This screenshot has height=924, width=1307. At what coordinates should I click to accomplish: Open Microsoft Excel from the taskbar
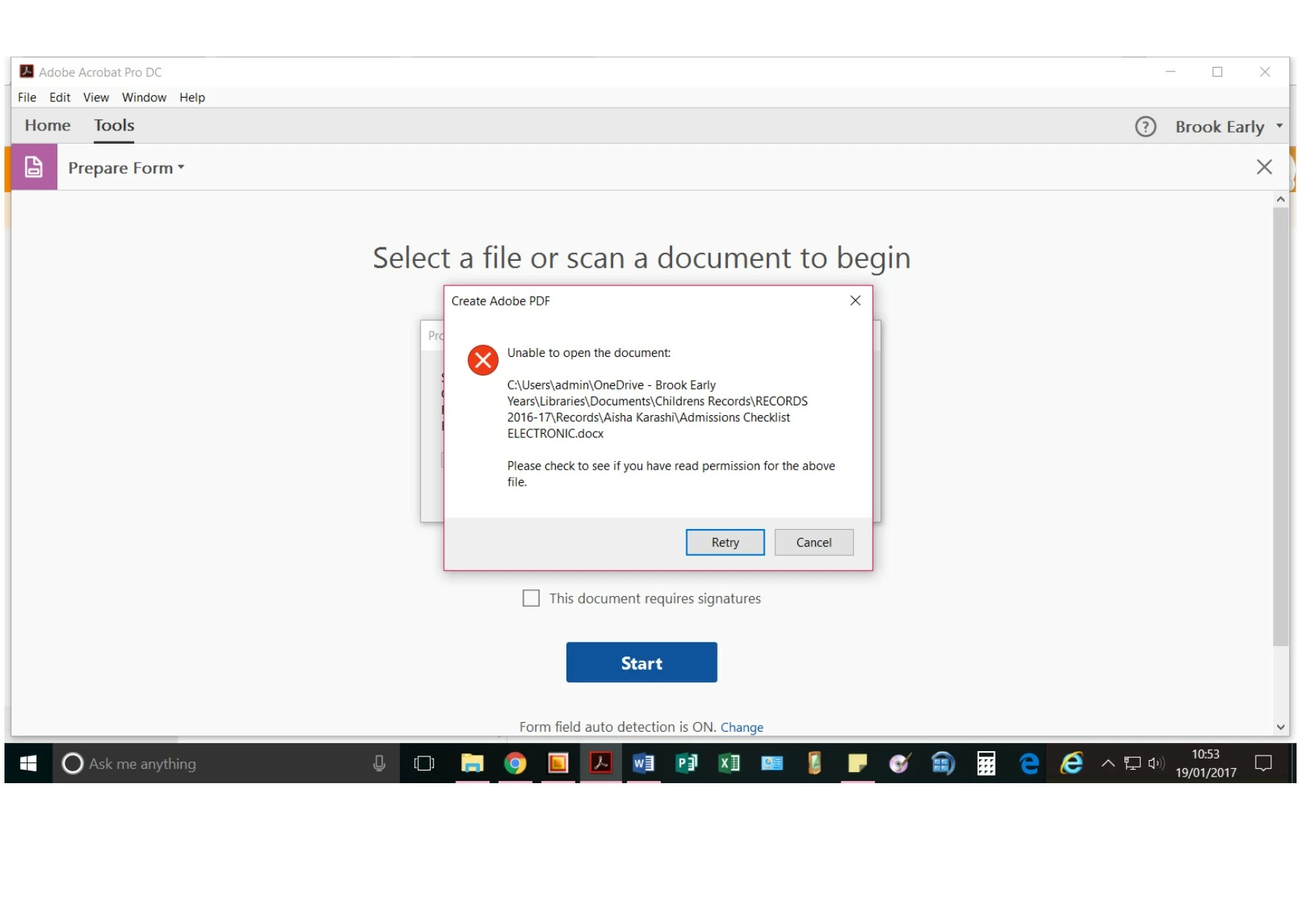[x=729, y=763]
